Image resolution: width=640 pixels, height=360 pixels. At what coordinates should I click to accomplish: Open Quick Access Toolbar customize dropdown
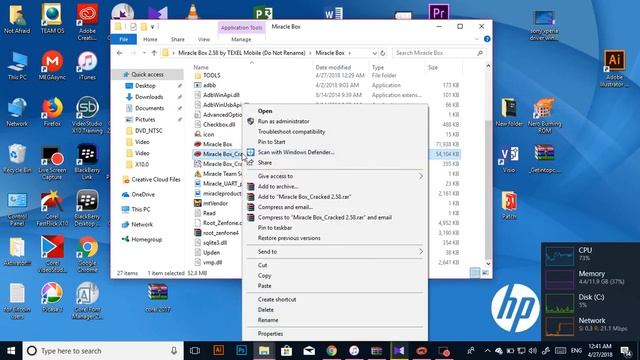(153, 27)
